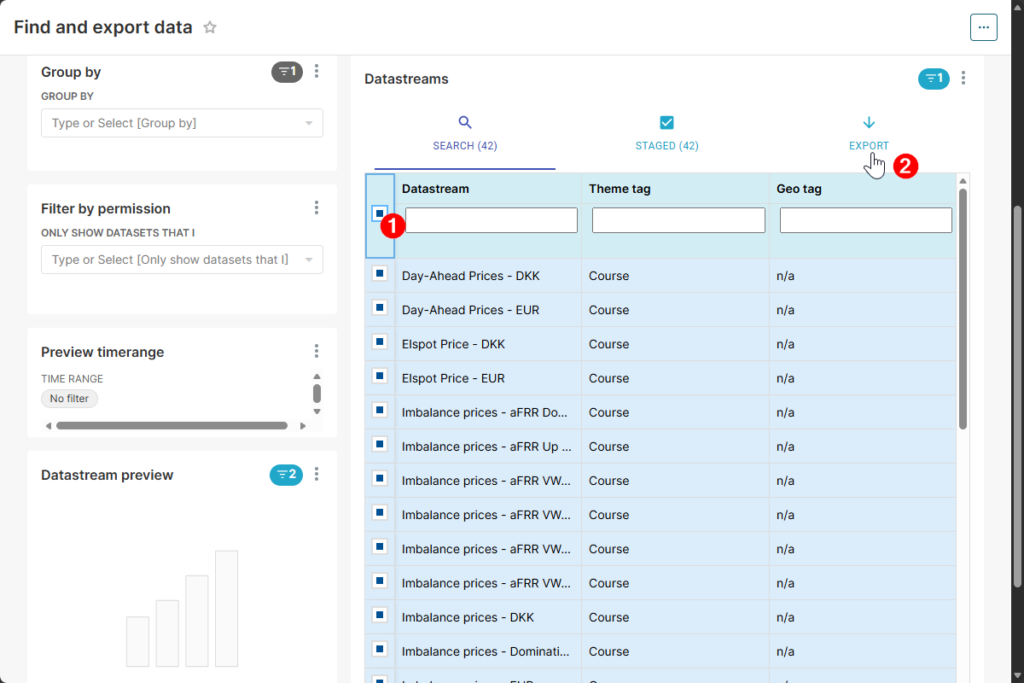The image size is (1024, 683).
Task: Open Group by panel three-dot menu
Action: click(x=317, y=71)
